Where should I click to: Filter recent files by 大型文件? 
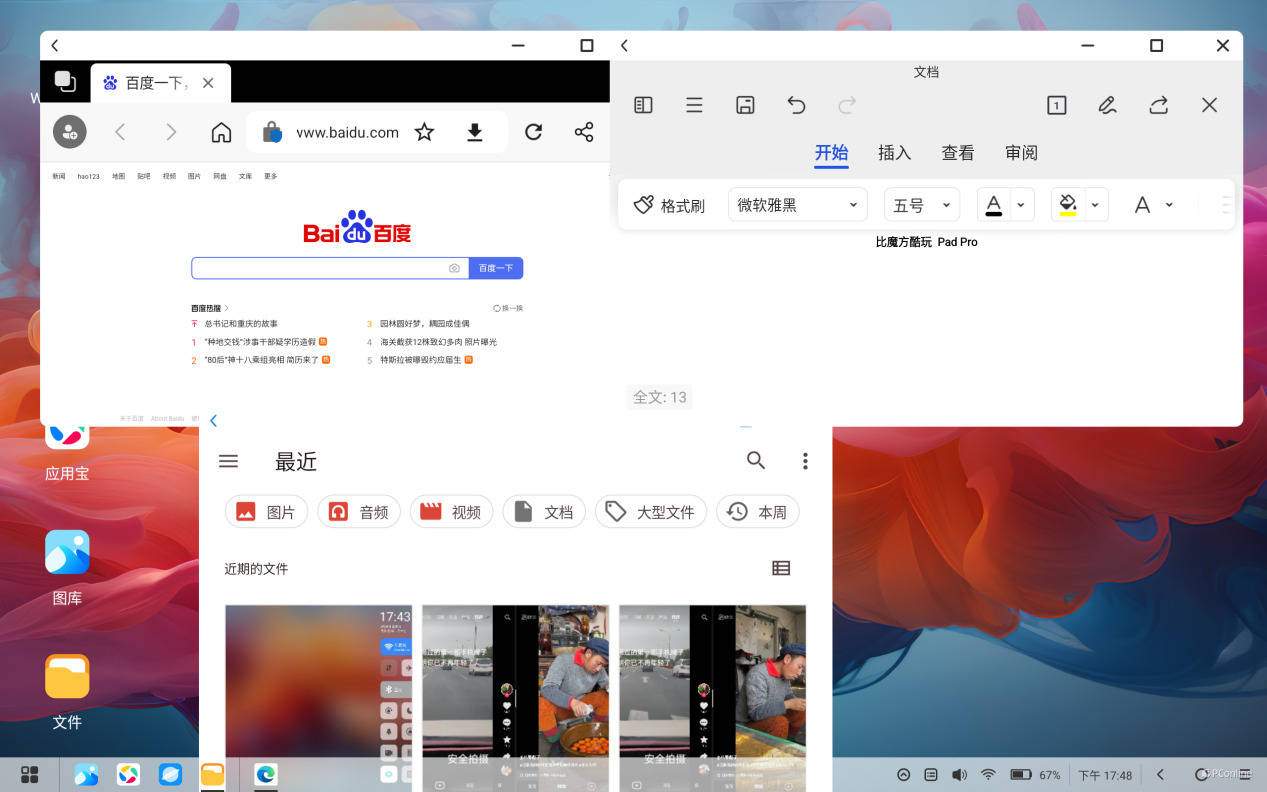tap(651, 512)
